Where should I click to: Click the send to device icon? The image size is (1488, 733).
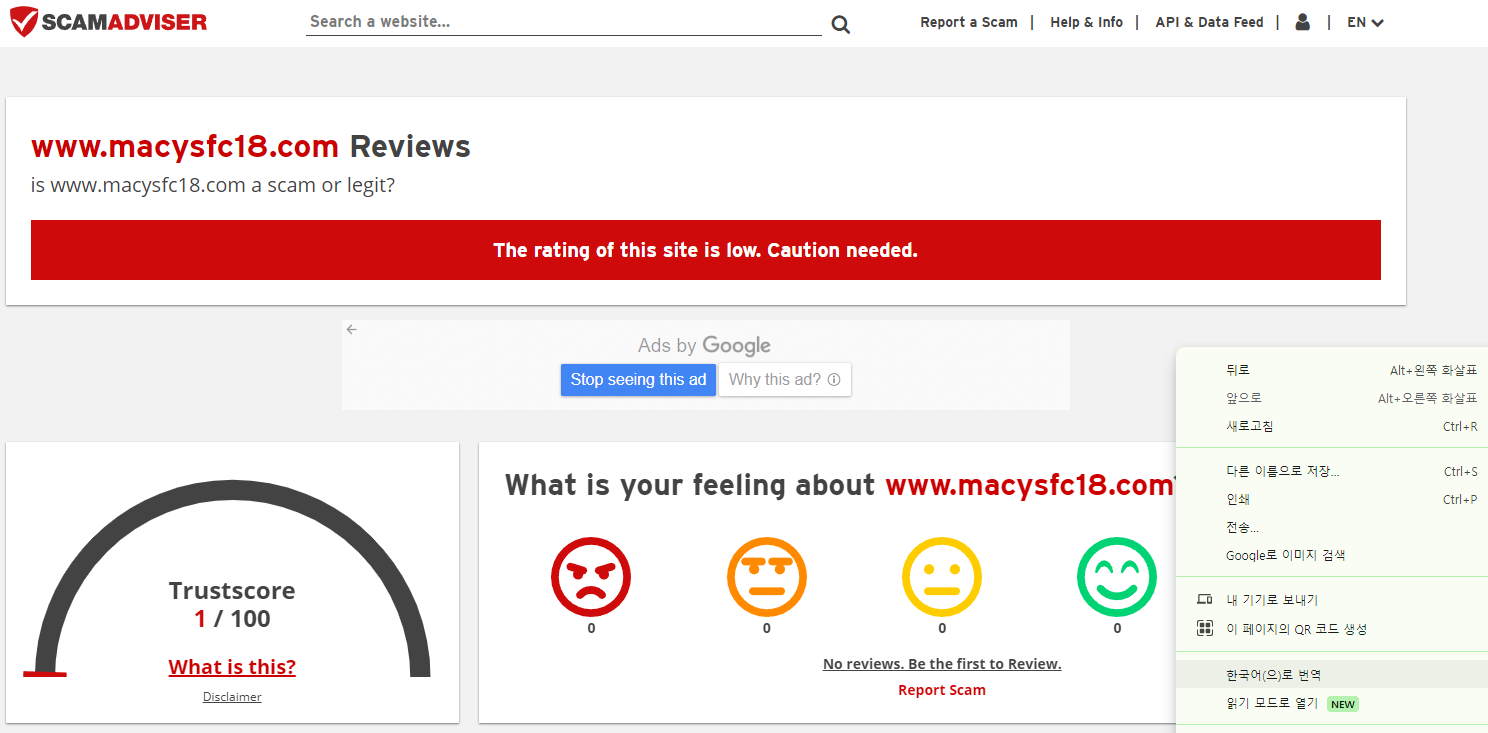(x=1205, y=600)
